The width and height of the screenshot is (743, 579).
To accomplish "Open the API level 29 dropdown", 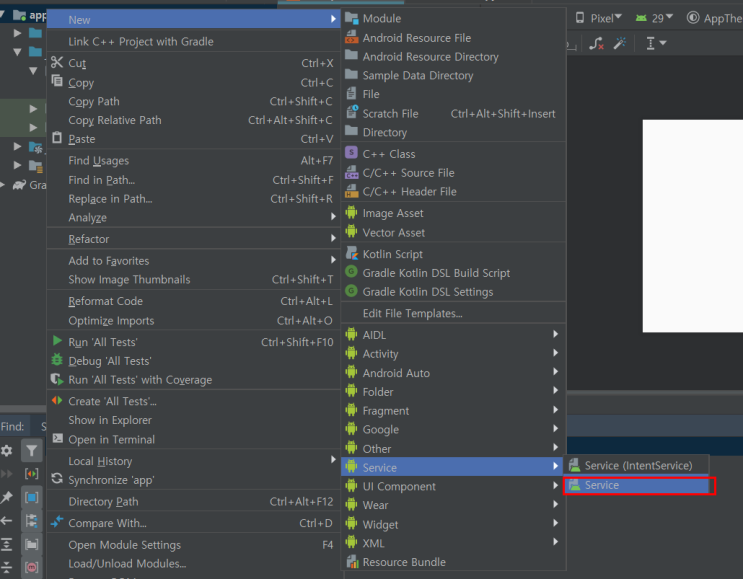I will pyautogui.click(x=654, y=18).
